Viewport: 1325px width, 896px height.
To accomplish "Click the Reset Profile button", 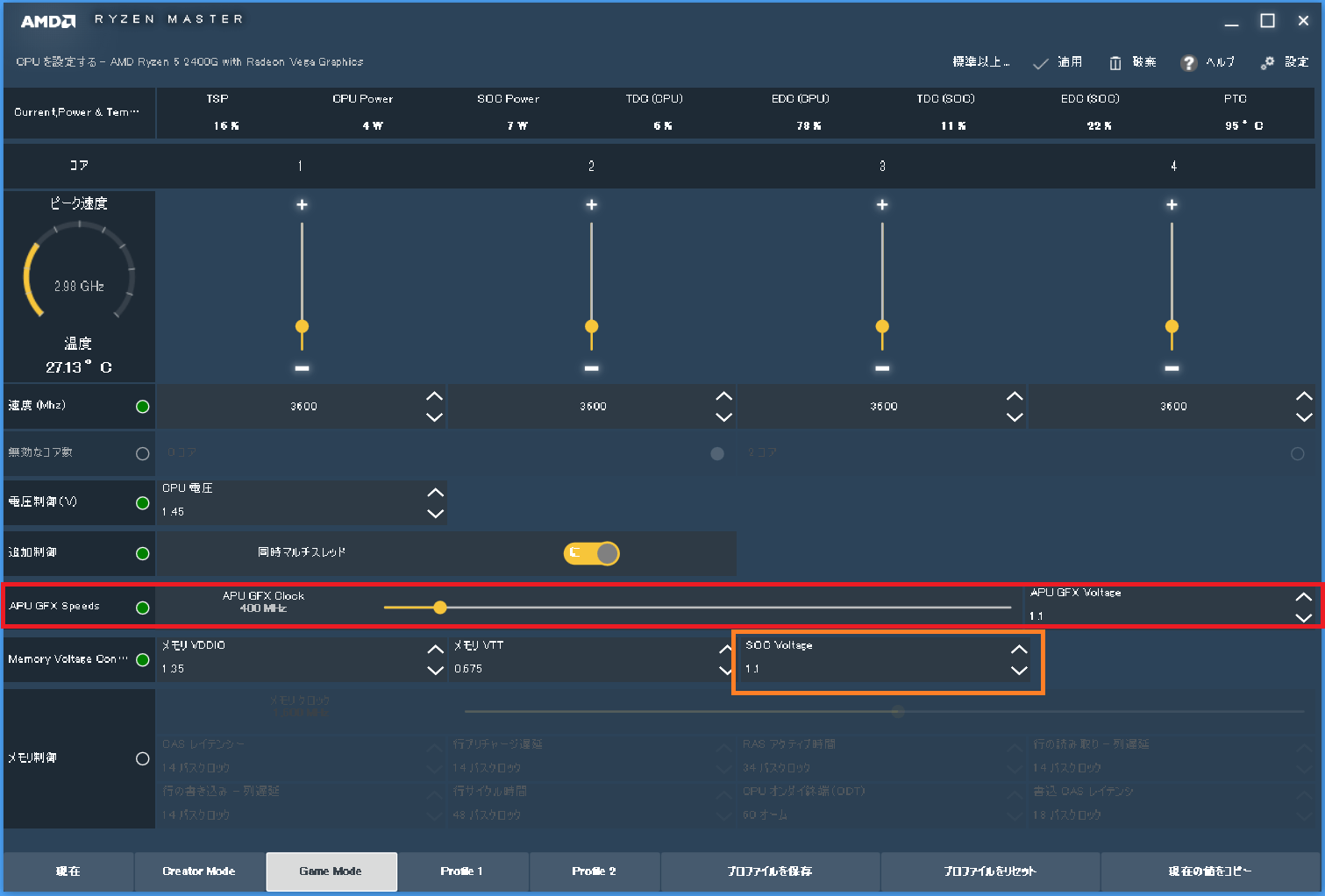I will click(990, 871).
